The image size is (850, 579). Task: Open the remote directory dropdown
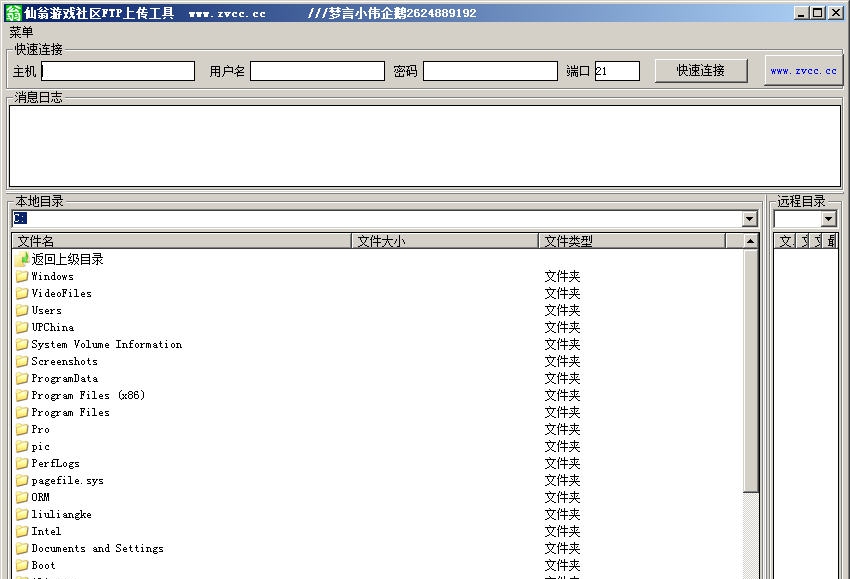point(828,219)
